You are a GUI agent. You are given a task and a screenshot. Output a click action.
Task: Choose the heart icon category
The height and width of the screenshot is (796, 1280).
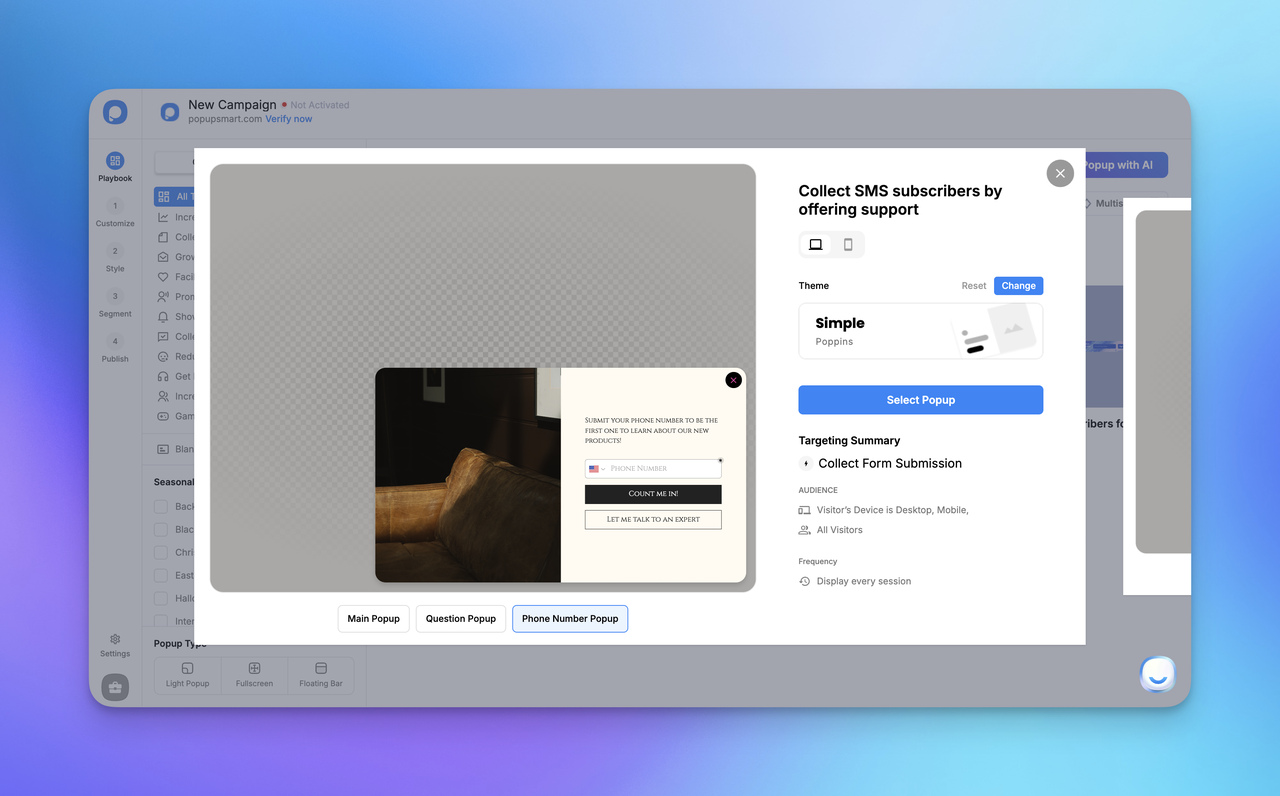point(164,277)
